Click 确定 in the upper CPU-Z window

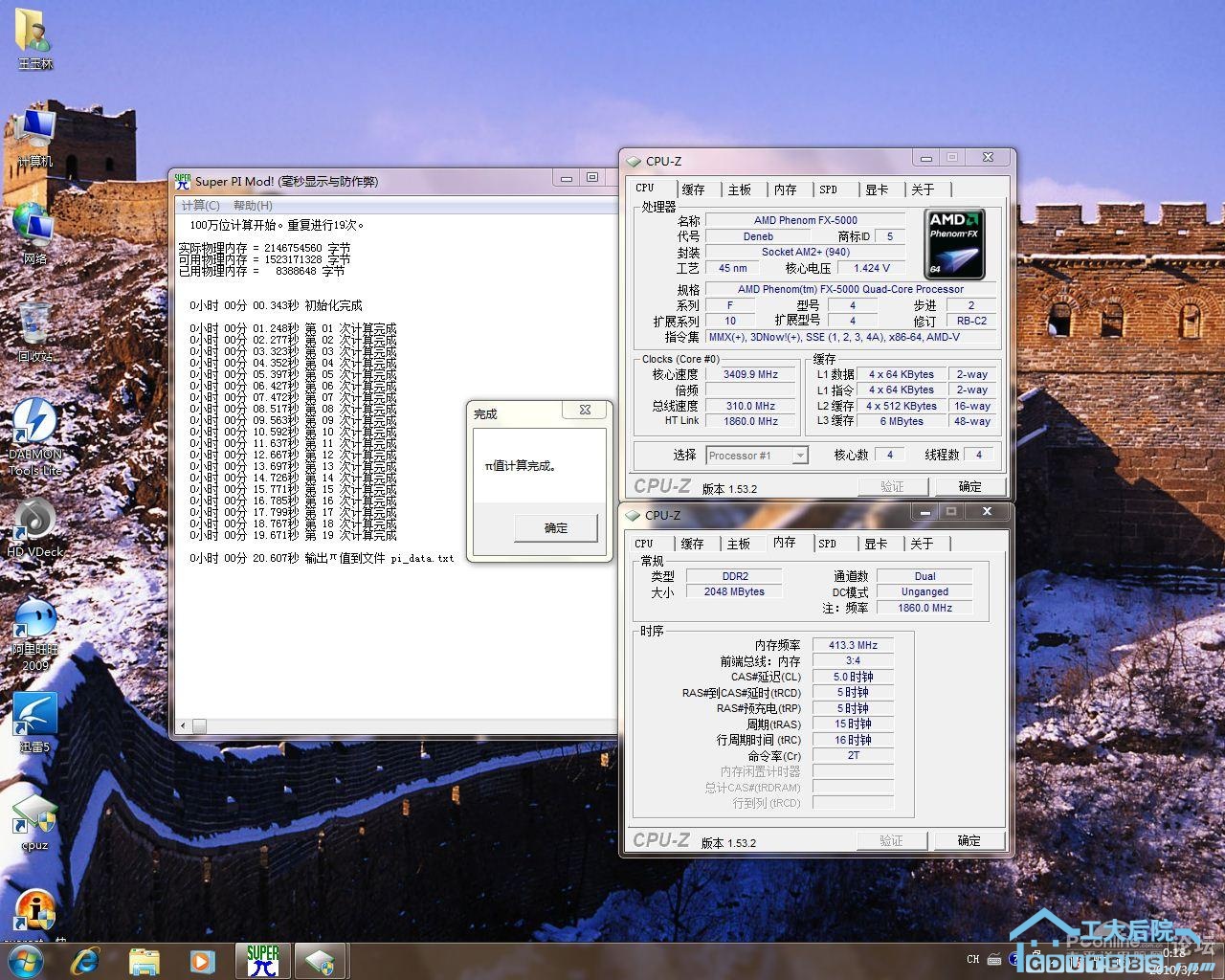[x=969, y=486]
